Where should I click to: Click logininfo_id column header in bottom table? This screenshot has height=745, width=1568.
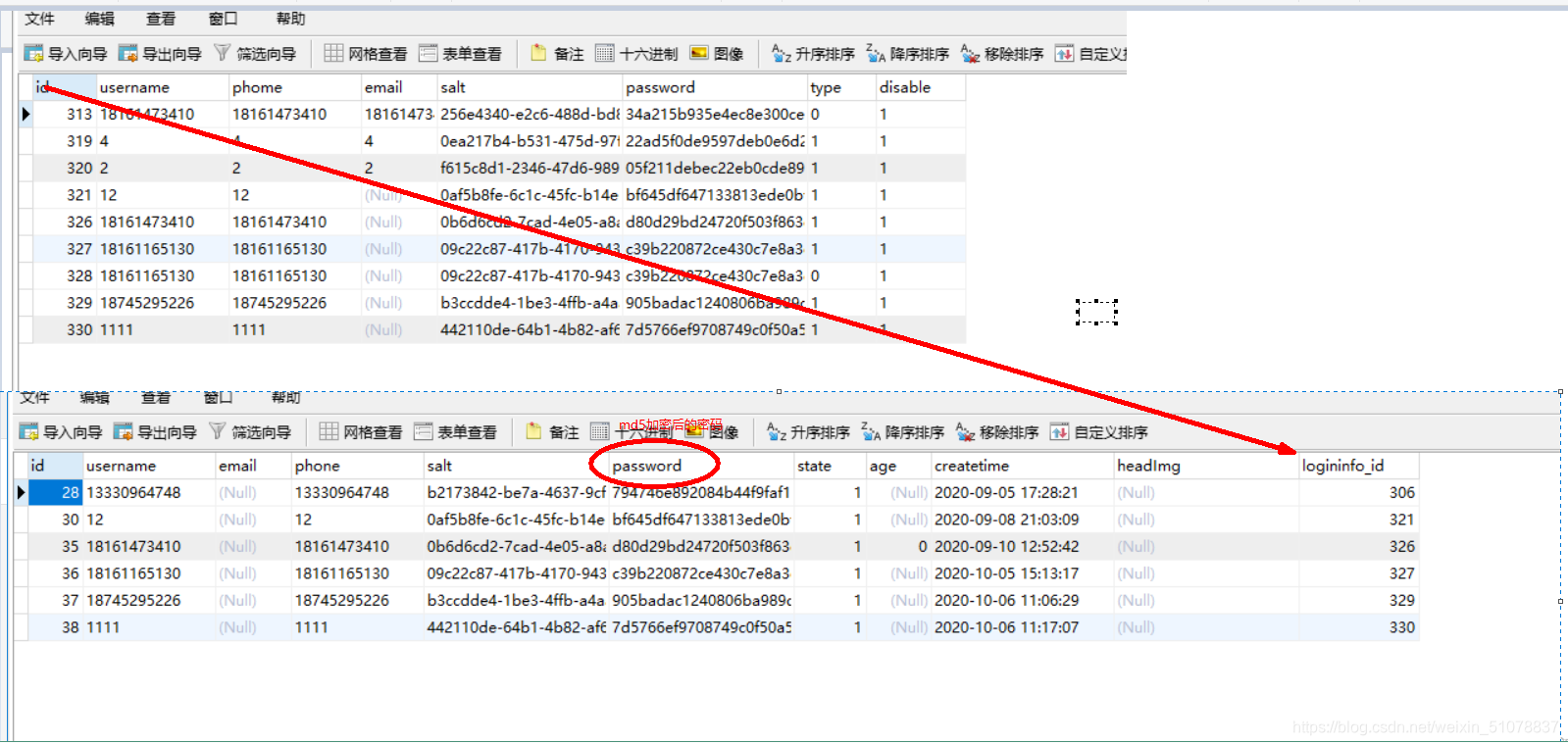click(1359, 466)
